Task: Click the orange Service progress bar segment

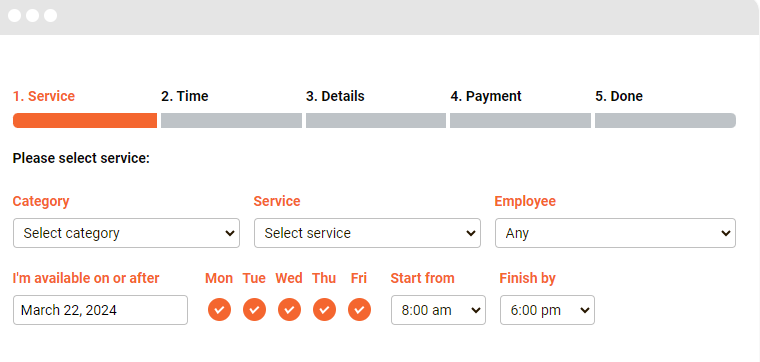Action: coord(85,121)
